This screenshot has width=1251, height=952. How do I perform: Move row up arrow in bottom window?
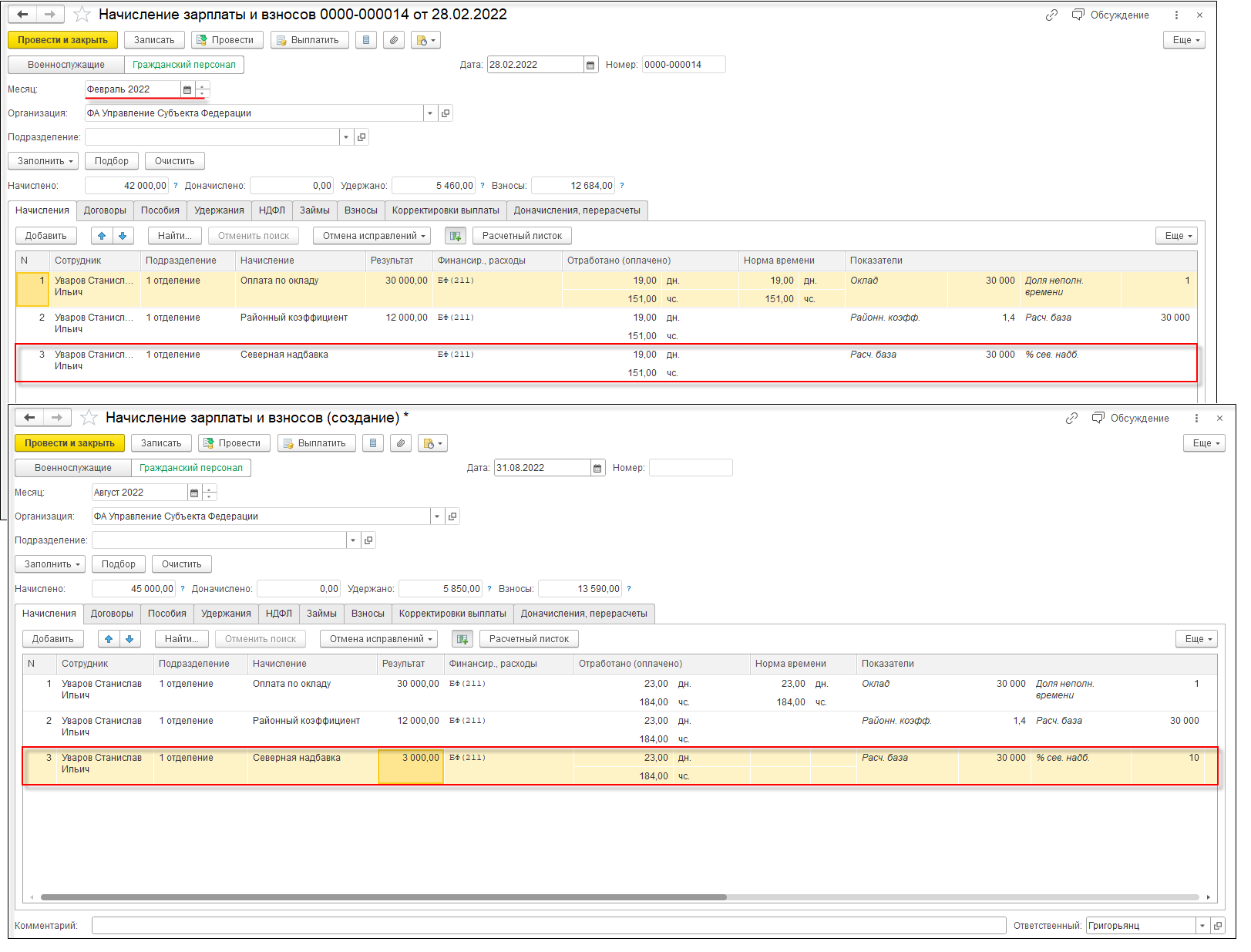[x=109, y=639]
